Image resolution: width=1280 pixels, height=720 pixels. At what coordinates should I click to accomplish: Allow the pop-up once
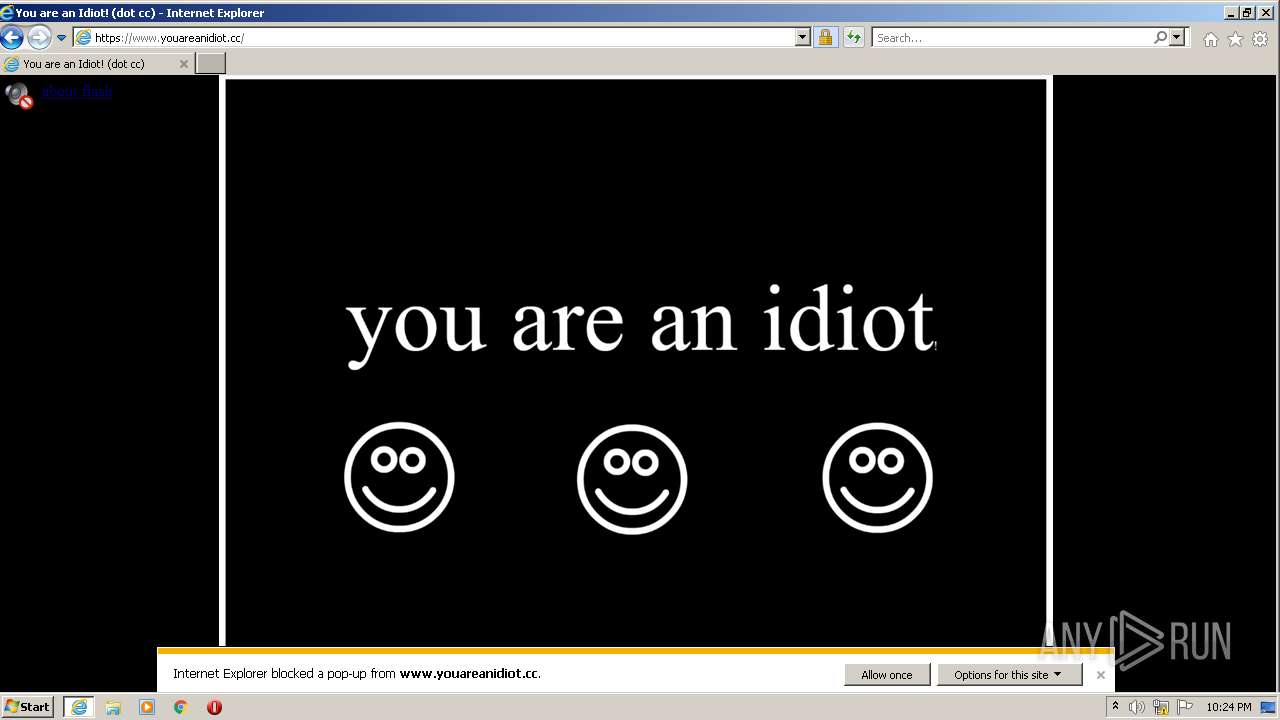[887, 675]
